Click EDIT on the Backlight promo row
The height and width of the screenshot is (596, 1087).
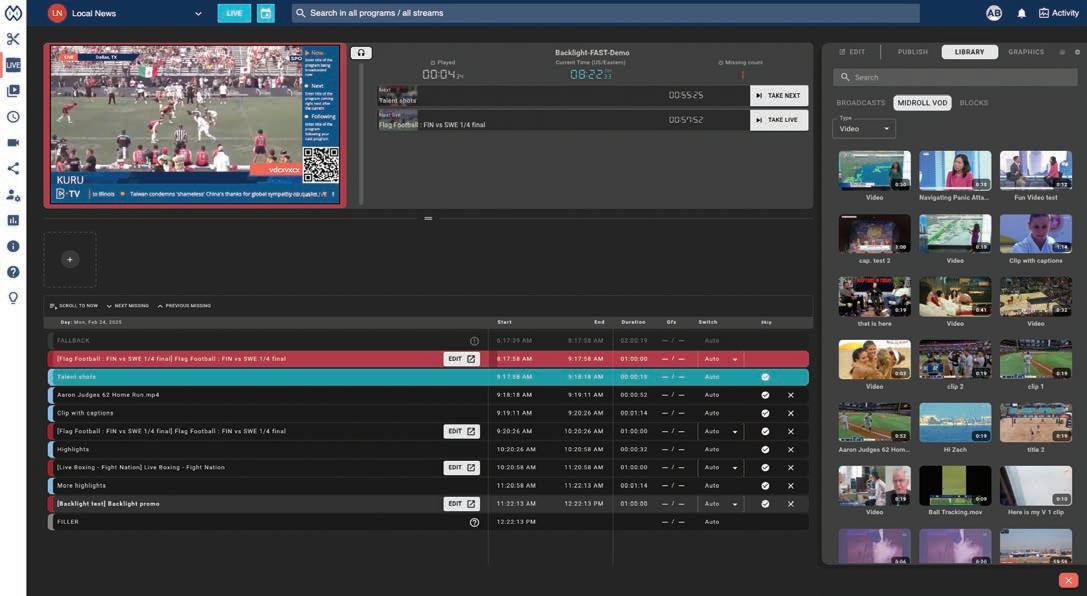tap(461, 504)
